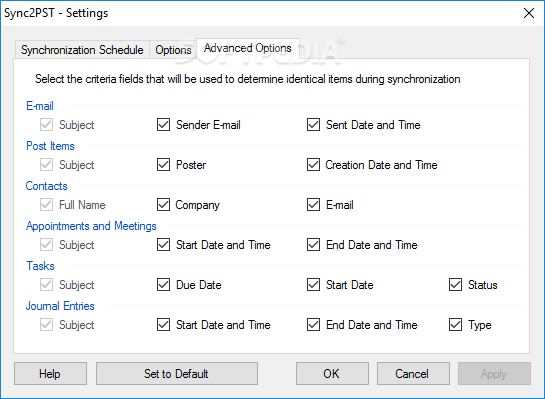
Task: Toggle End Date and Time for Journal Entries
Action: click(x=314, y=324)
